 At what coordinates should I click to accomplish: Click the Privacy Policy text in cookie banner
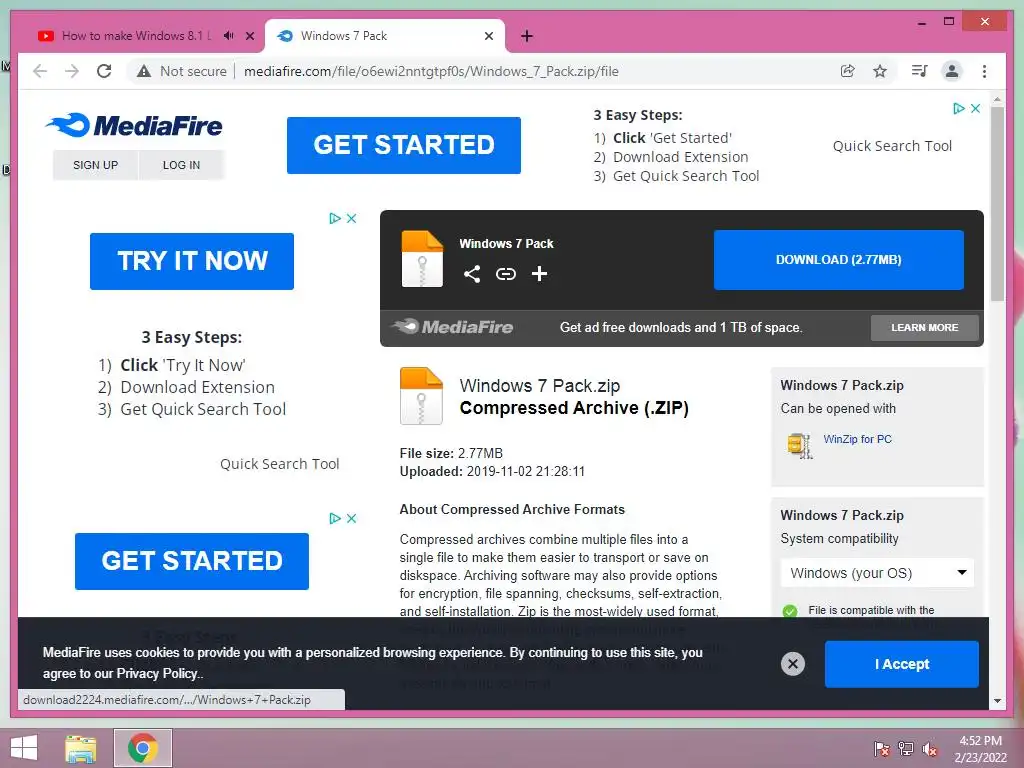pos(157,673)
